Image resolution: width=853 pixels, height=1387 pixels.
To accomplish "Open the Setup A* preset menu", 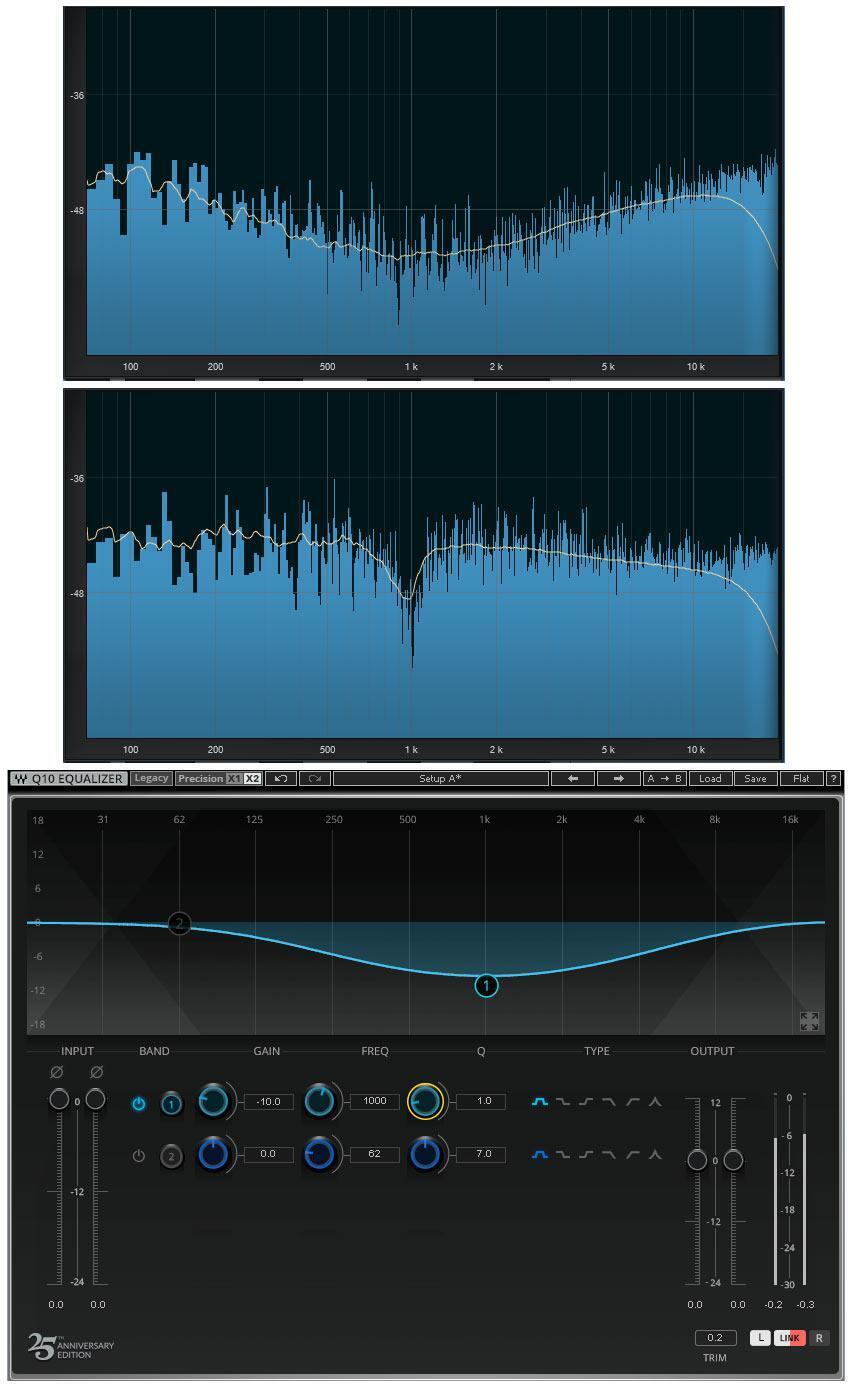I will 441,778.
